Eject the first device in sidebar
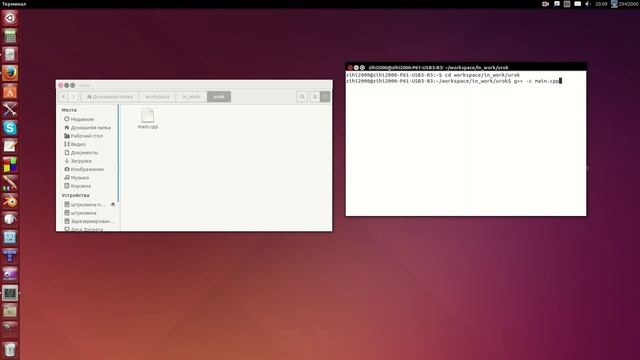640x360 pixels. tap(113, 204)
